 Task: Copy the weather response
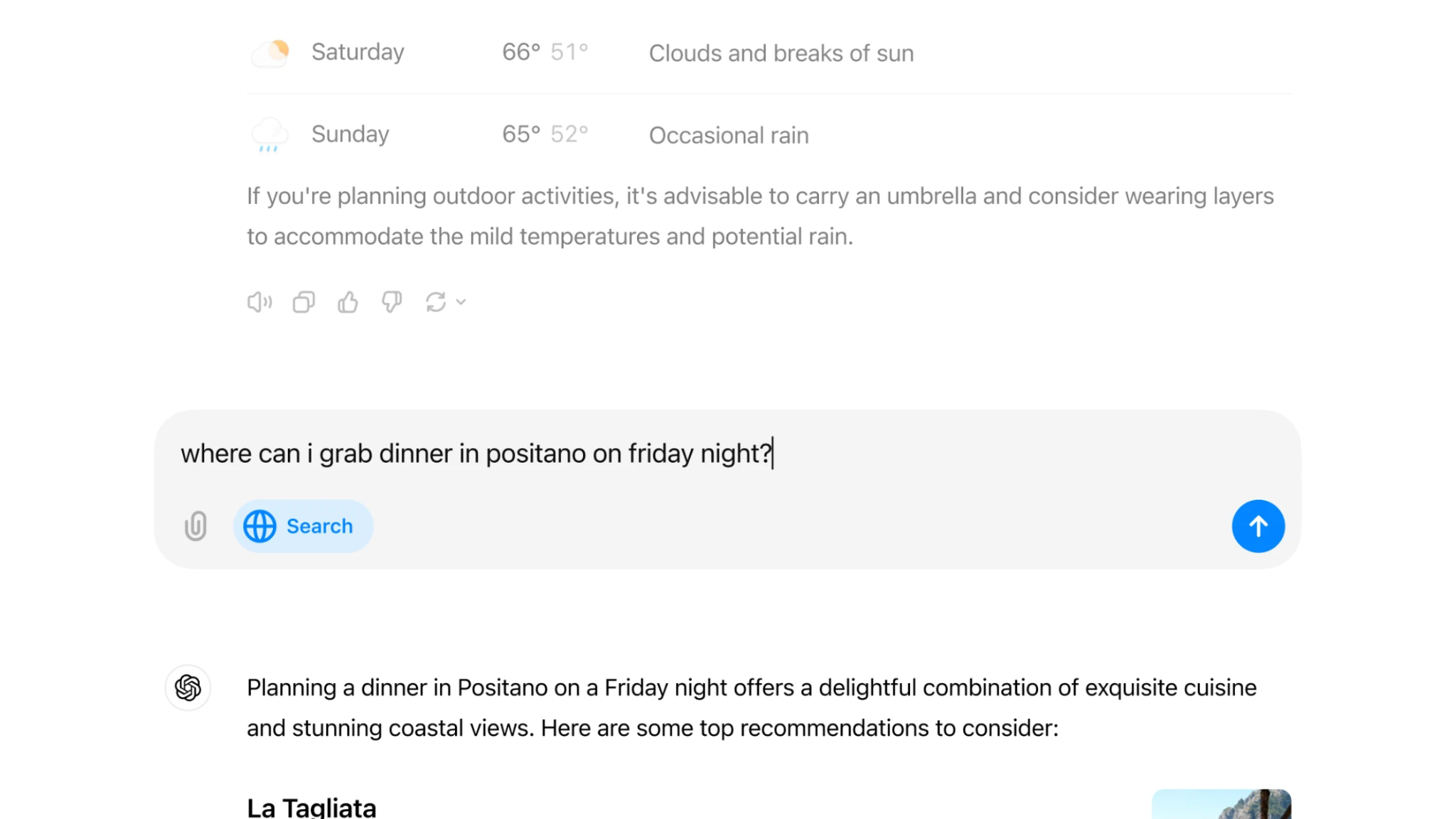click(304, 302)
